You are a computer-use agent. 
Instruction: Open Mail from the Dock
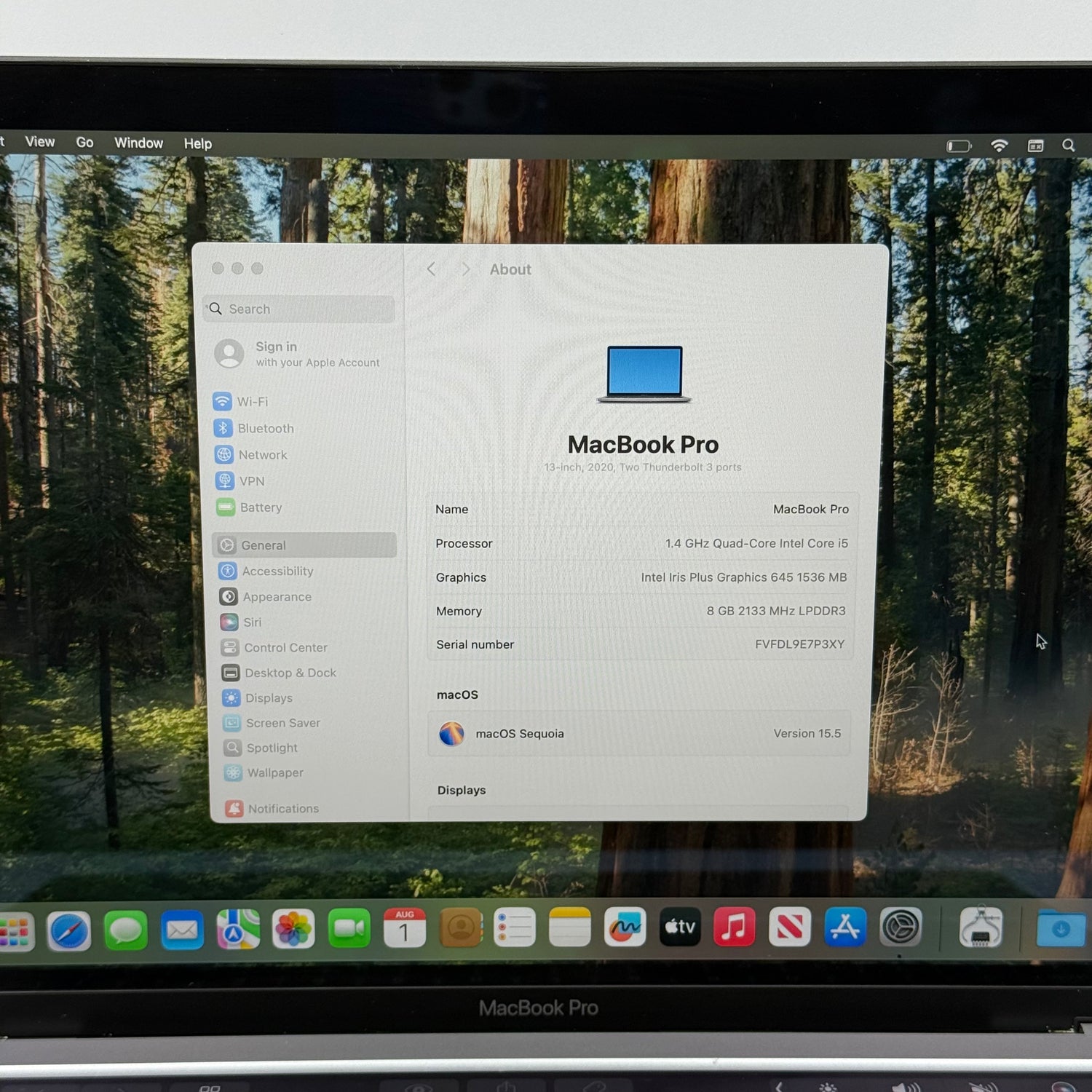tap(181, 930)
